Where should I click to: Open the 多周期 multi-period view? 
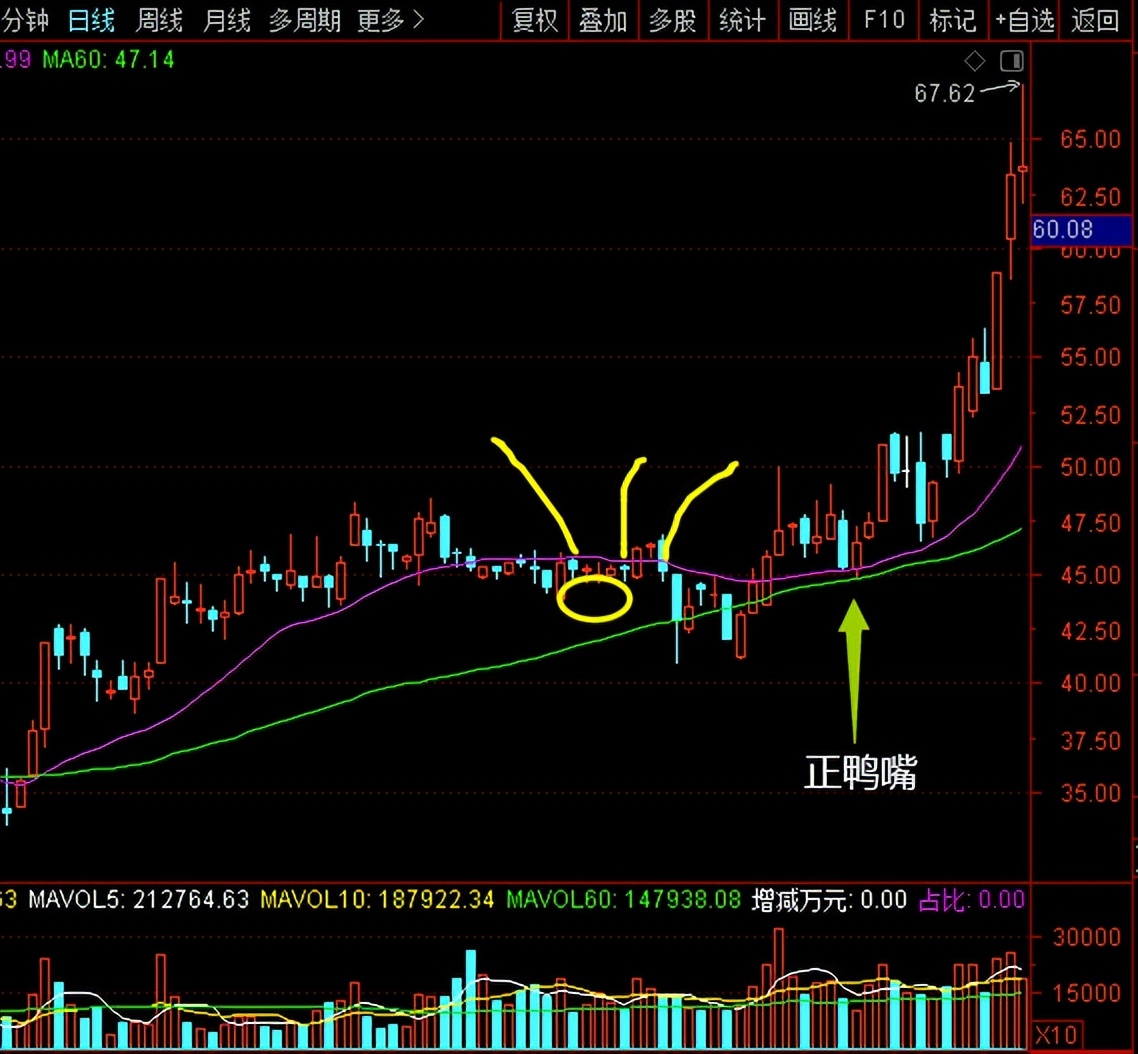tap(305, 20)
